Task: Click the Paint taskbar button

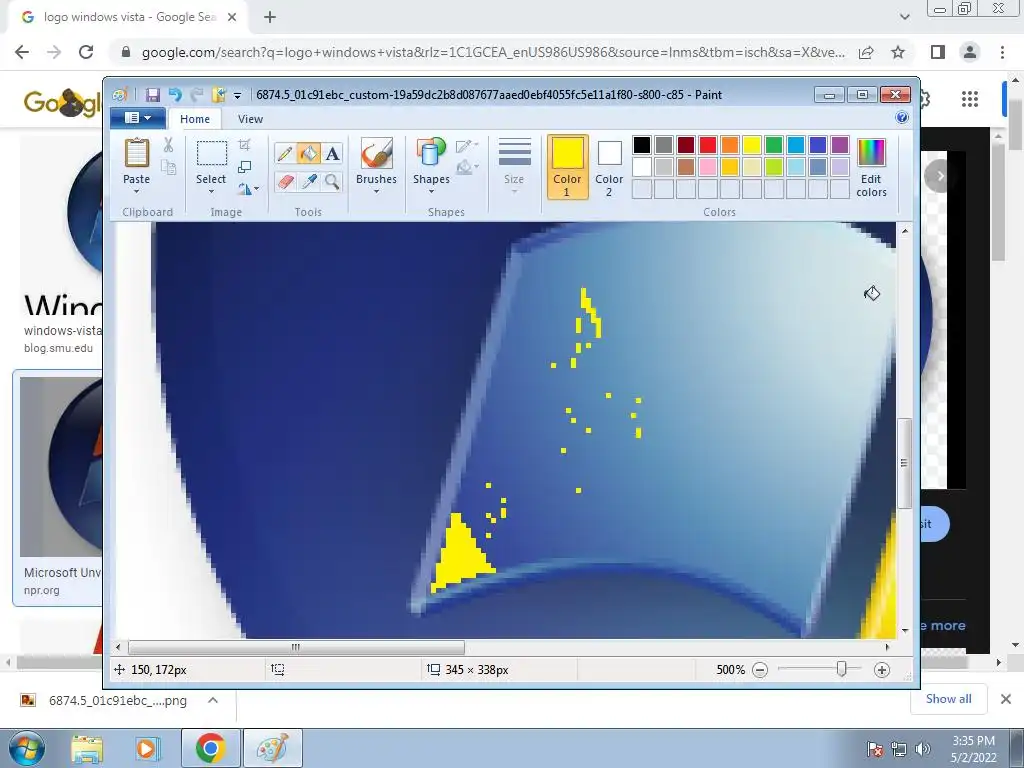Action: pos(273,748)
